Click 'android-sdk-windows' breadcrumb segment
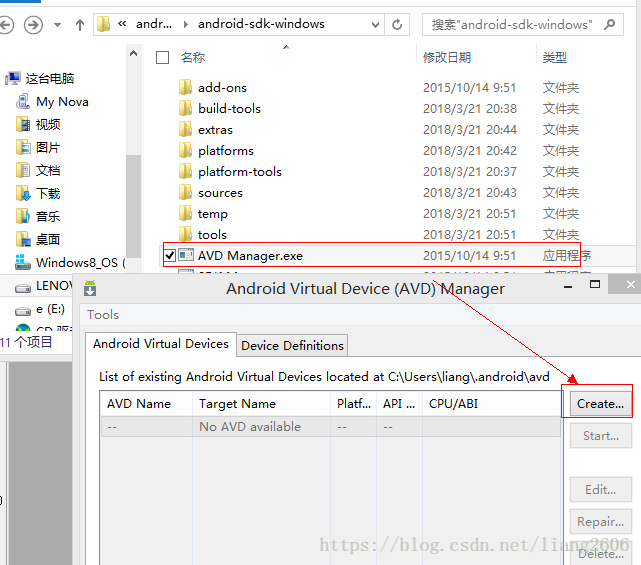Screen dimensions: 641x565 tap(261, 24)
